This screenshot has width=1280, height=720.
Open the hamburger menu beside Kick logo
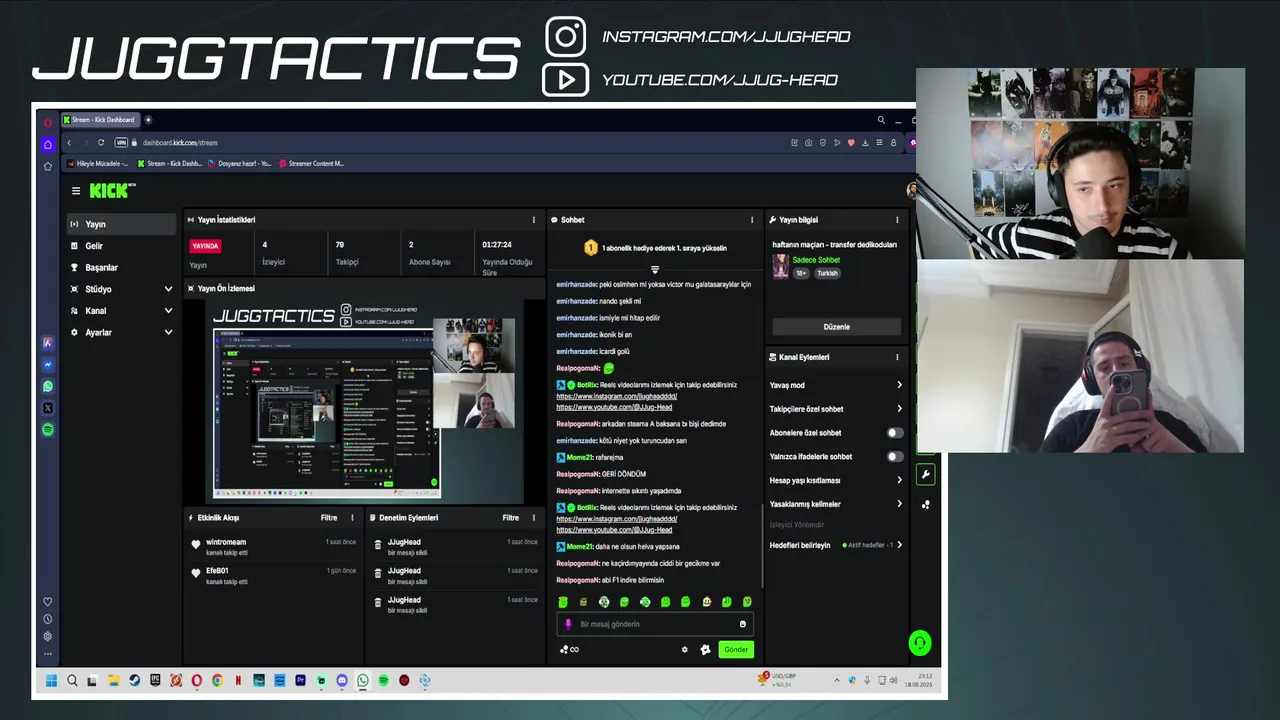click(x=75, y=191)
